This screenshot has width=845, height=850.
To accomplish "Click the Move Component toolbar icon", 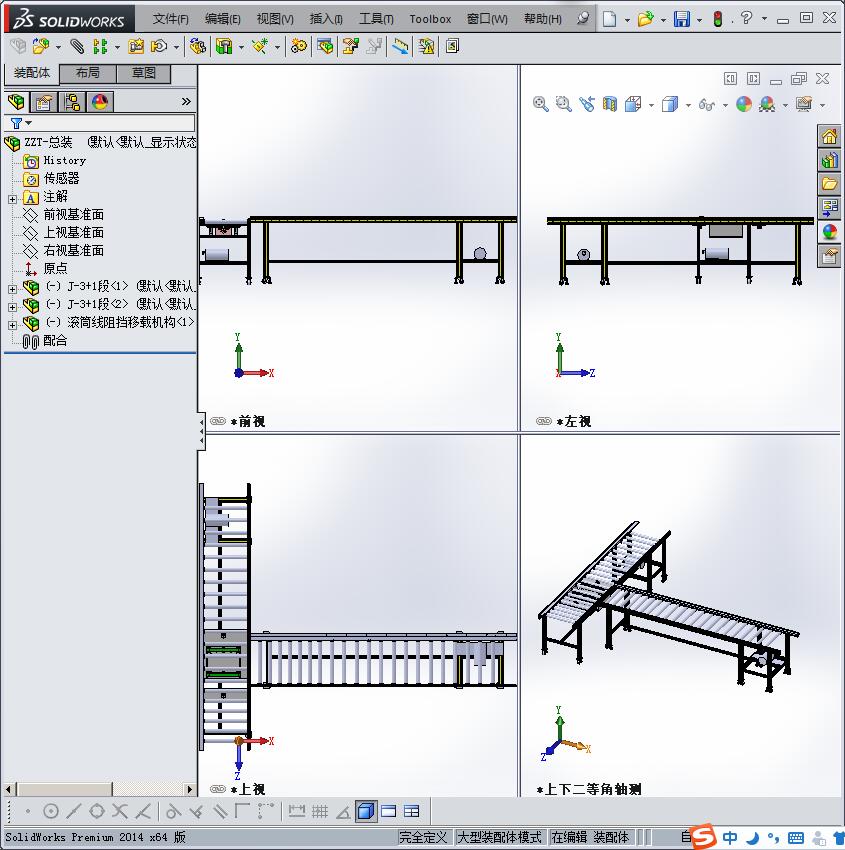I will coord(158,47).
